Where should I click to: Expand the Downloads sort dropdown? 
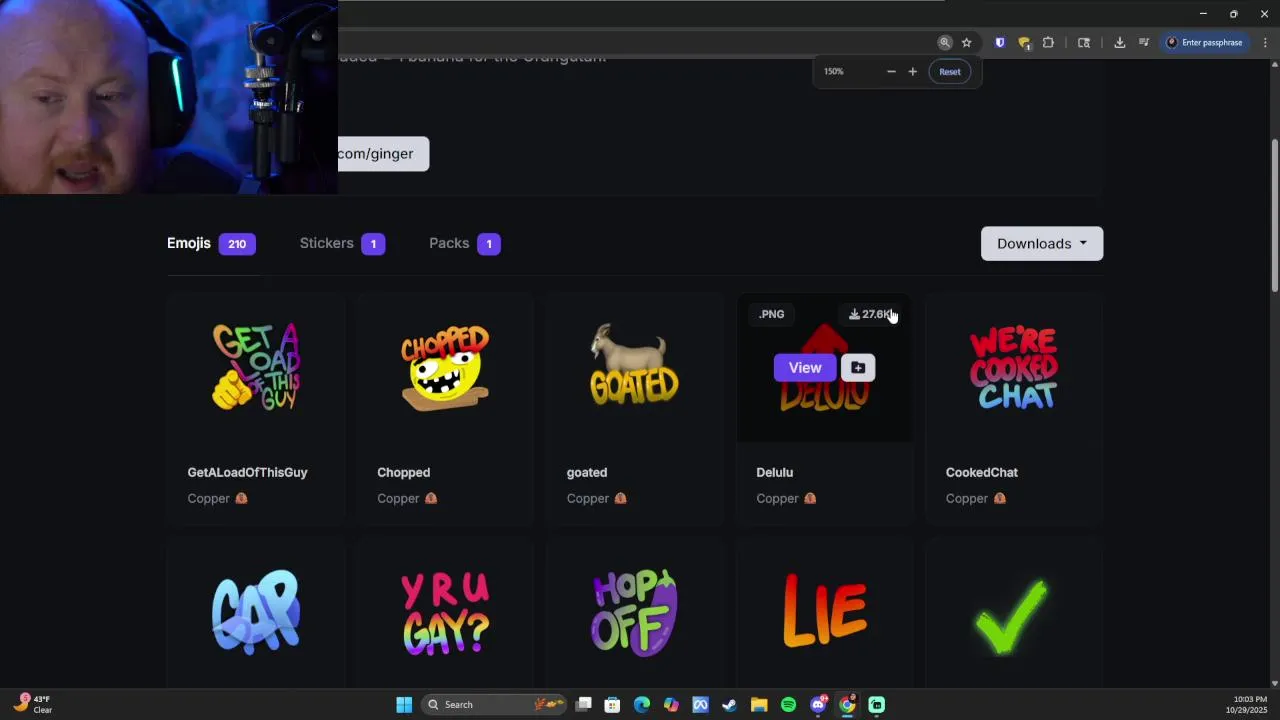tap(1042, 243)
